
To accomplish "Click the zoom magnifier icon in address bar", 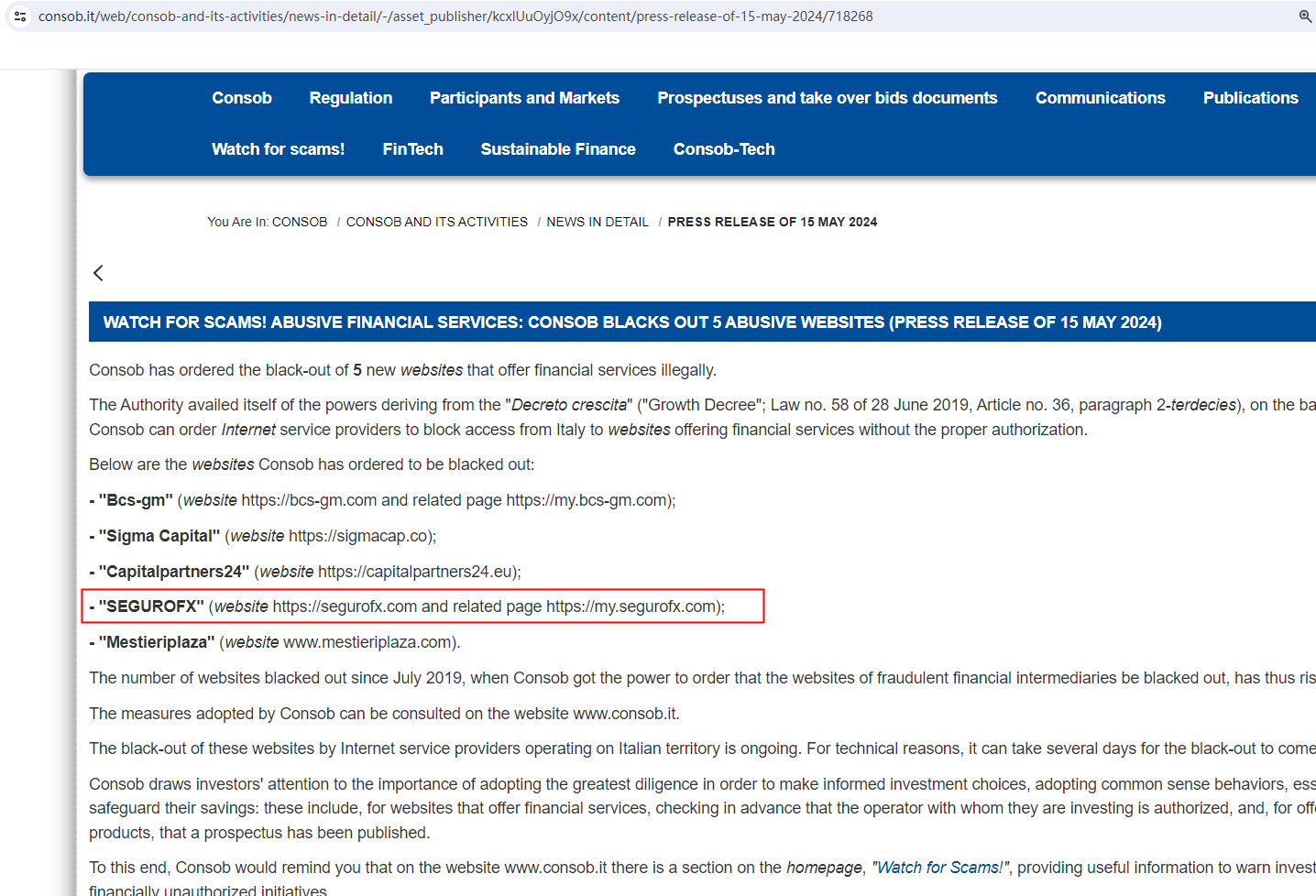I will coord(1305,16).
